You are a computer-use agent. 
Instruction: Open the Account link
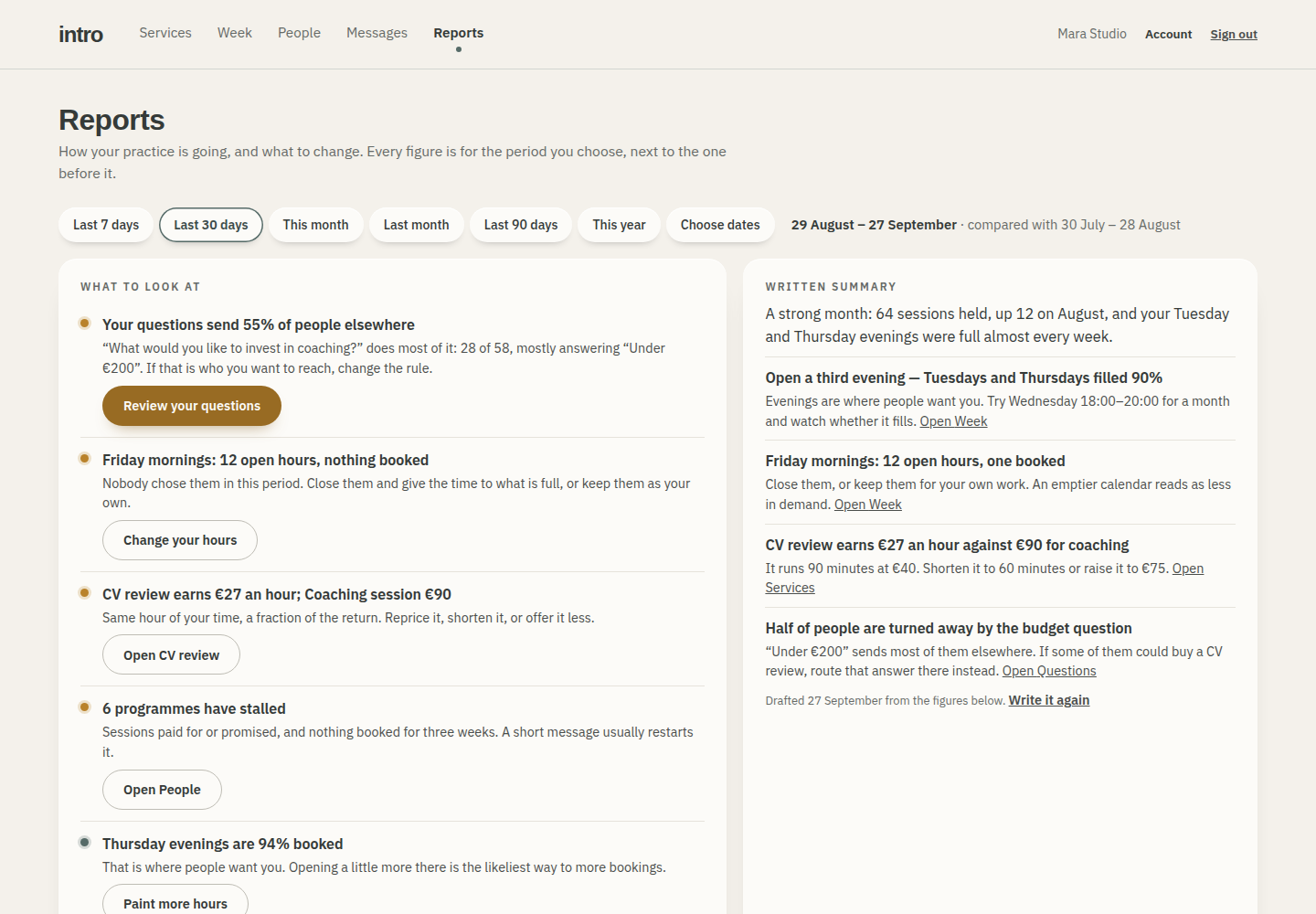(x=1169, y=35)
